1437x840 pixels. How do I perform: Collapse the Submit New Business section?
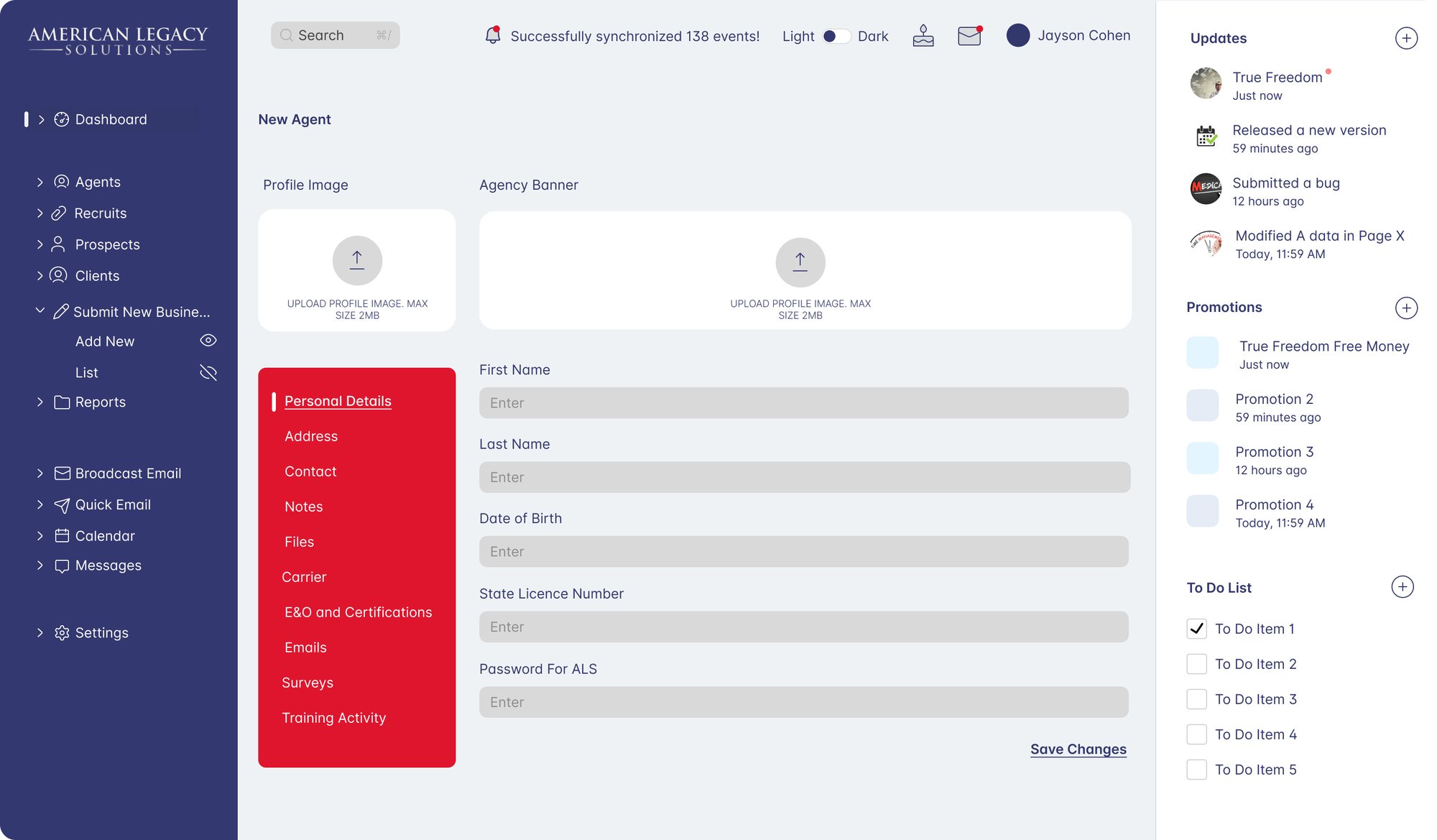tap(40, 311)
